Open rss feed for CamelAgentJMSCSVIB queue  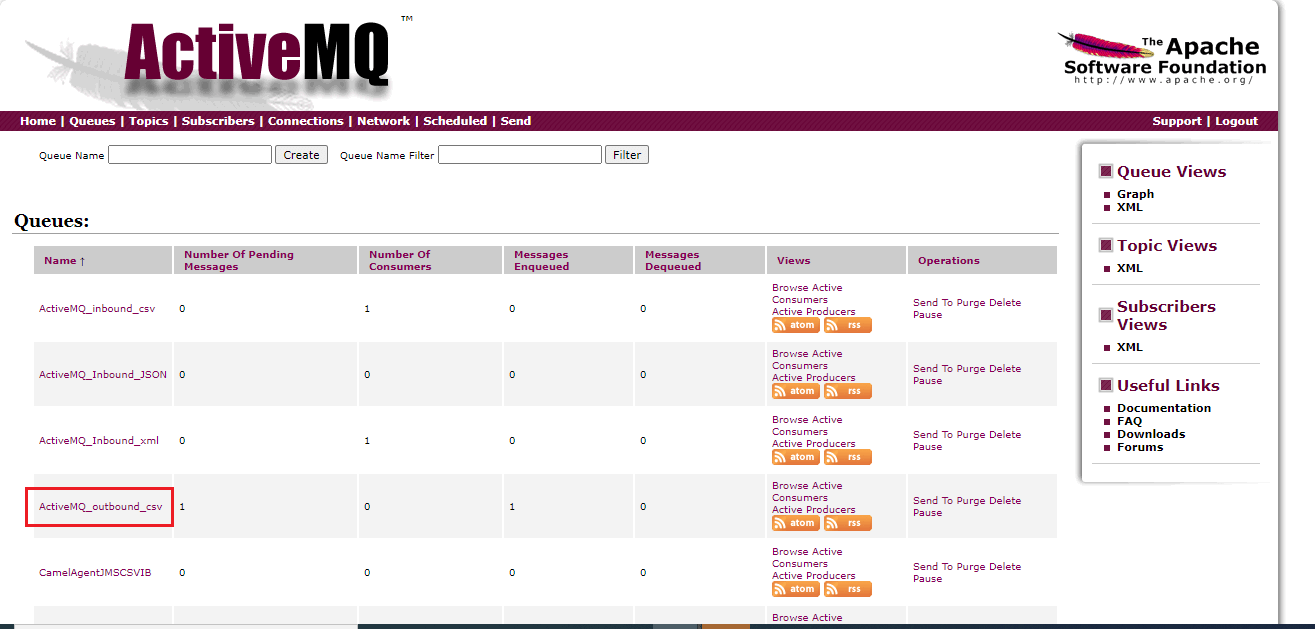(x=848, y=589)
